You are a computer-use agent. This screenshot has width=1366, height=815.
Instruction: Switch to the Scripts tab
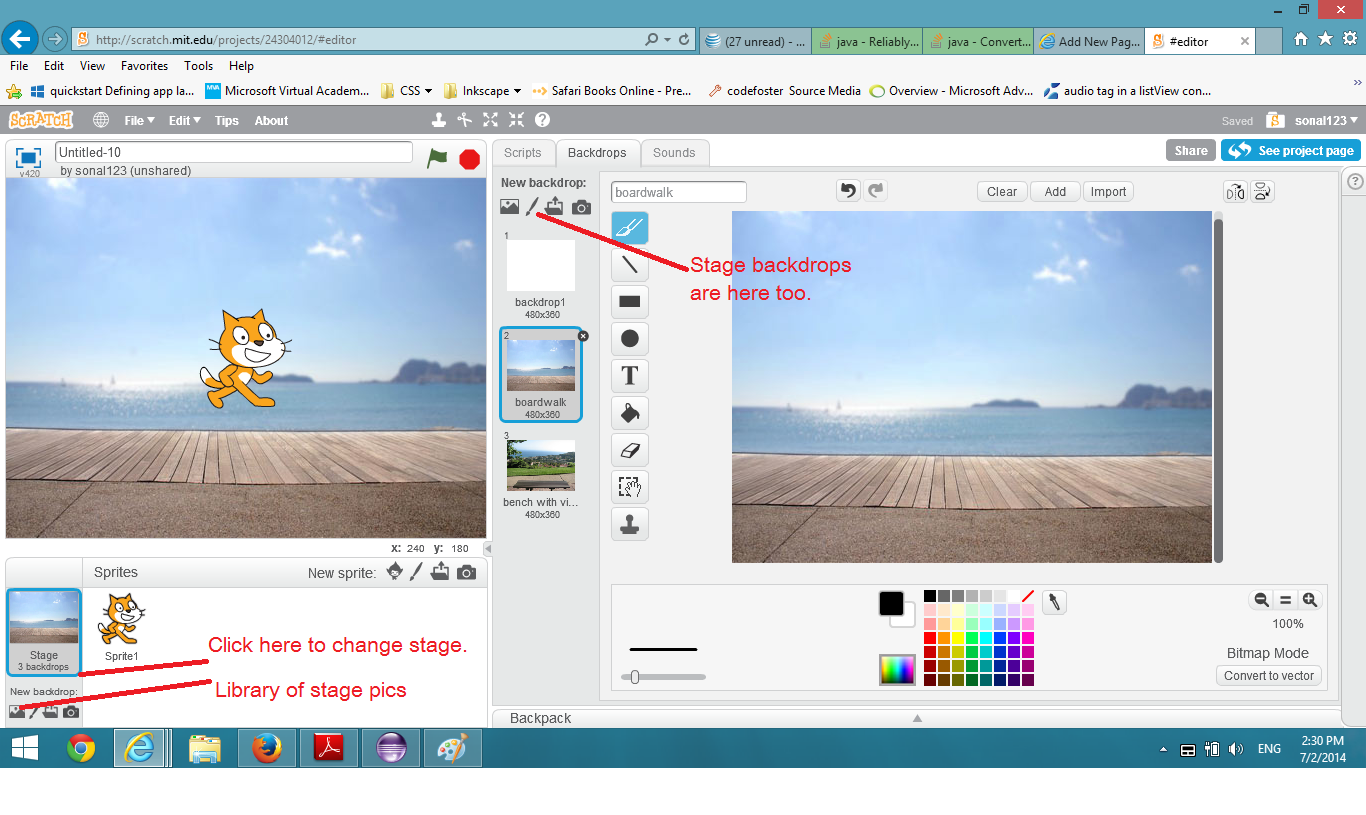pos(523,153)
